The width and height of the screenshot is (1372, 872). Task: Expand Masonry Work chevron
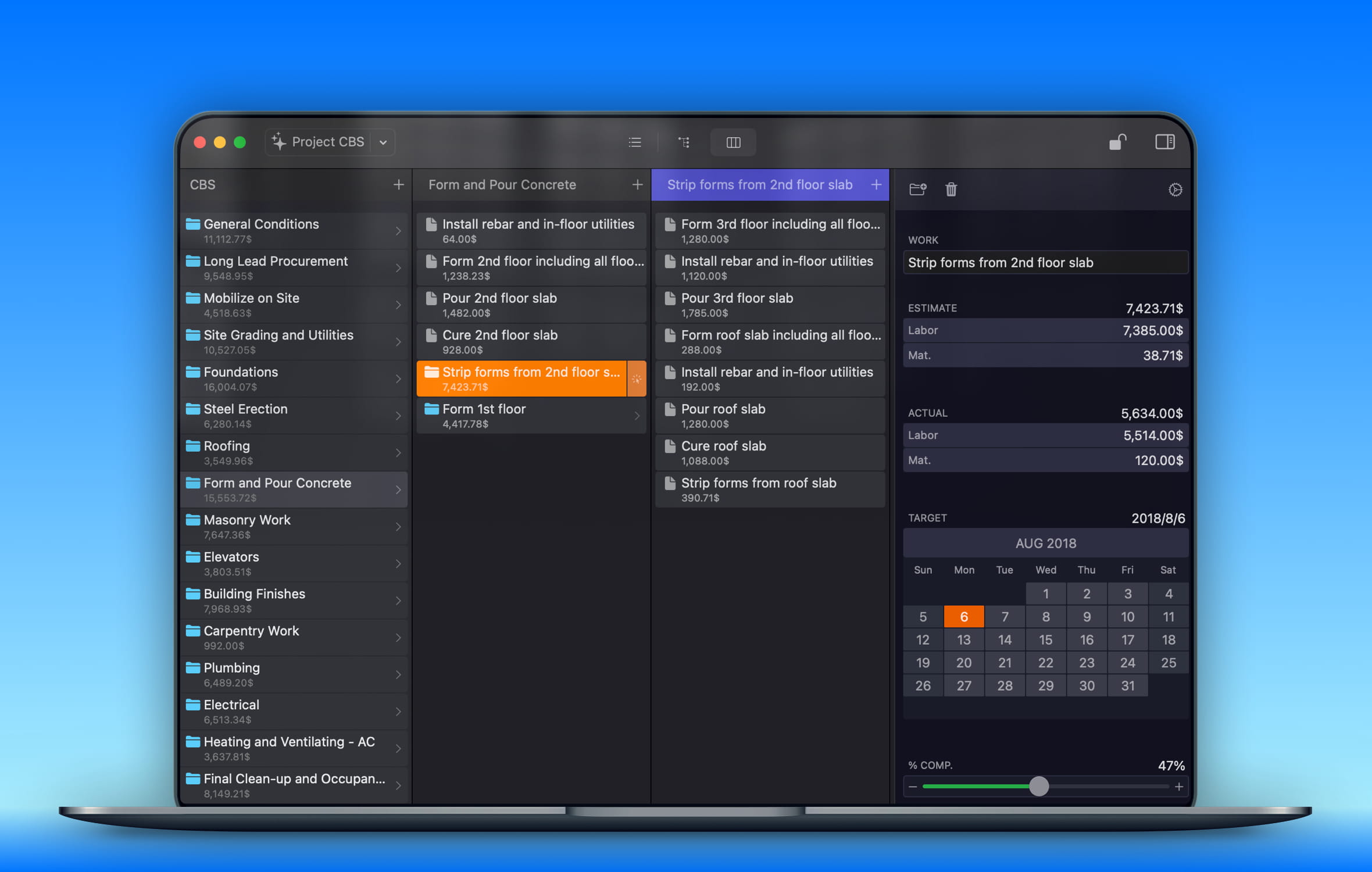[398, 527]
